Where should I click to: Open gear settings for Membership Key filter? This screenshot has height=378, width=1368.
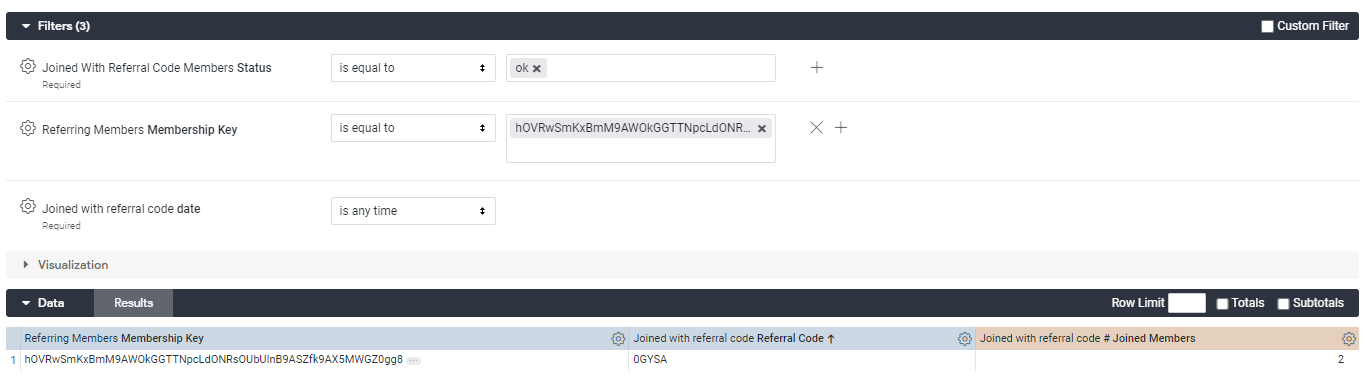pos(28,129)
